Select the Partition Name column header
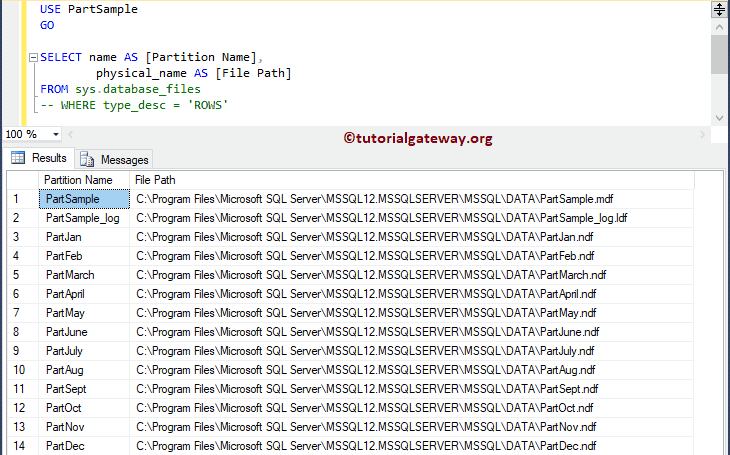Screen dimensions: 730x455 pyautogui.click(x=84, y=180)
